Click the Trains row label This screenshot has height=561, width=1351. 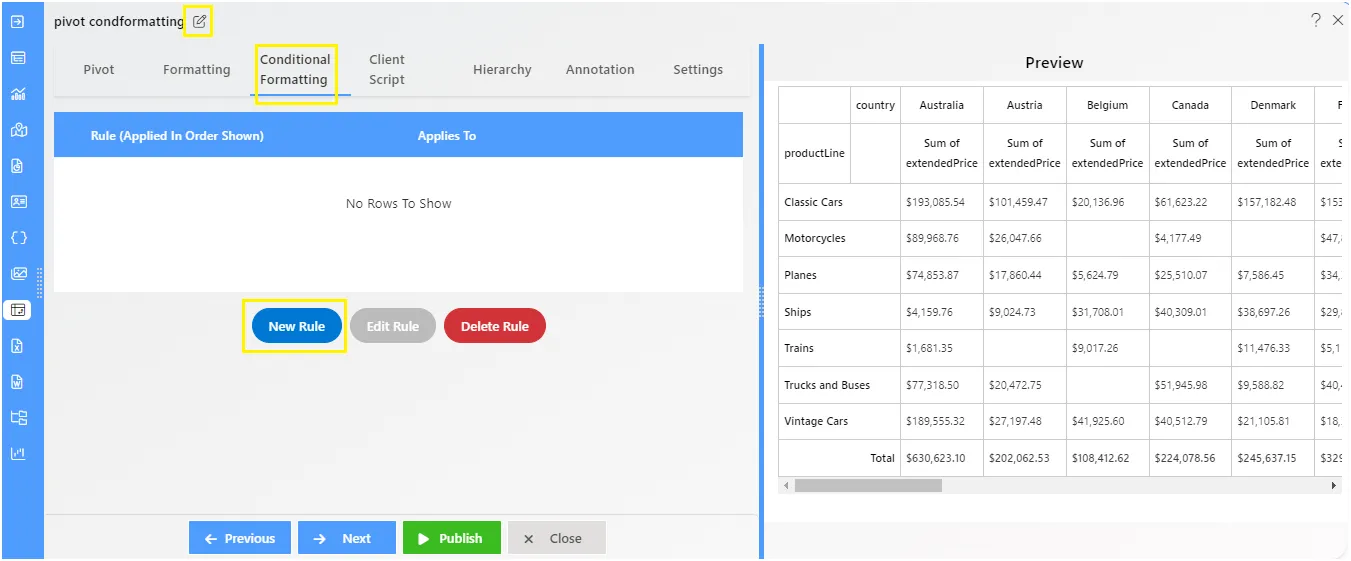(x=799, y=348)
